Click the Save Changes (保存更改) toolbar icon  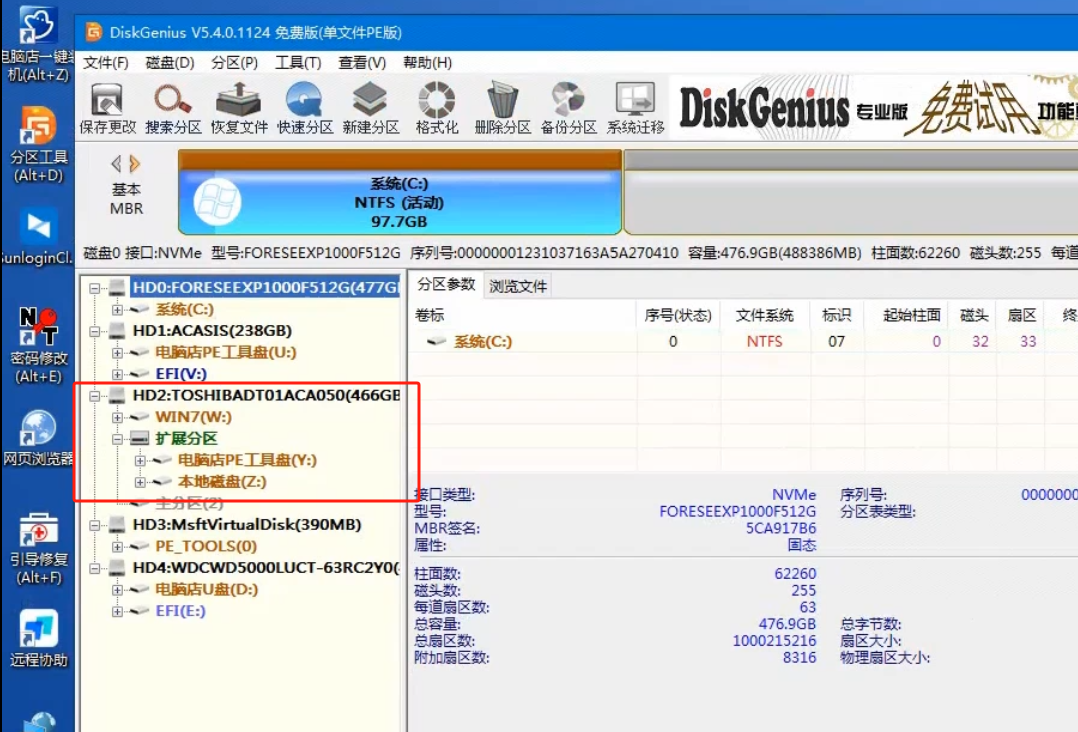tap(107, 108)
